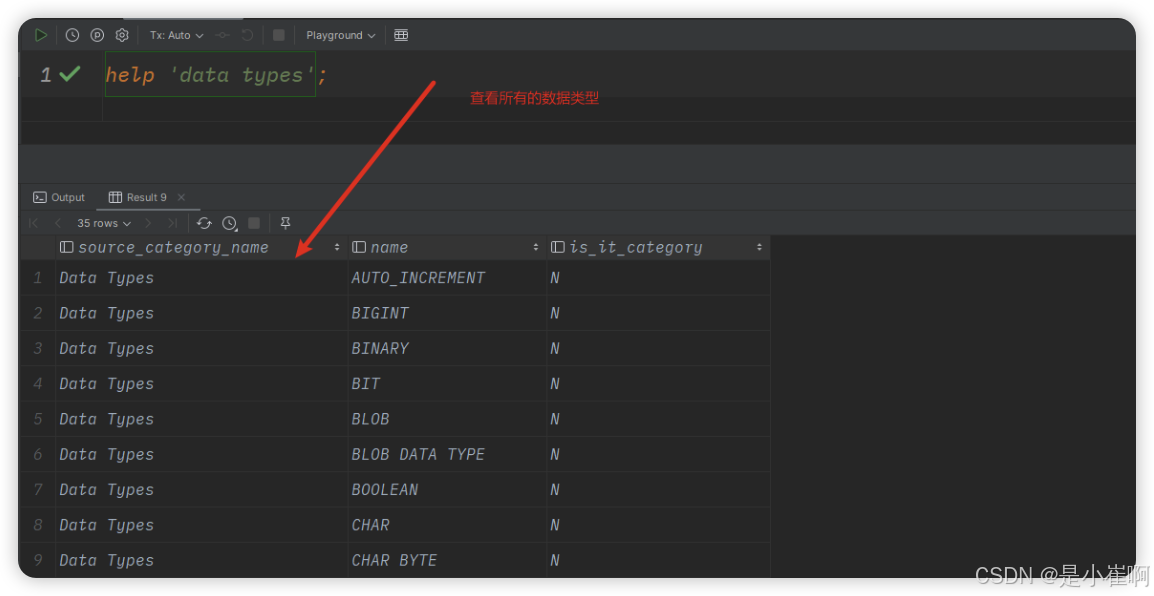
Task: Reload the result set with refresh icon
Action: pos(205,223)
